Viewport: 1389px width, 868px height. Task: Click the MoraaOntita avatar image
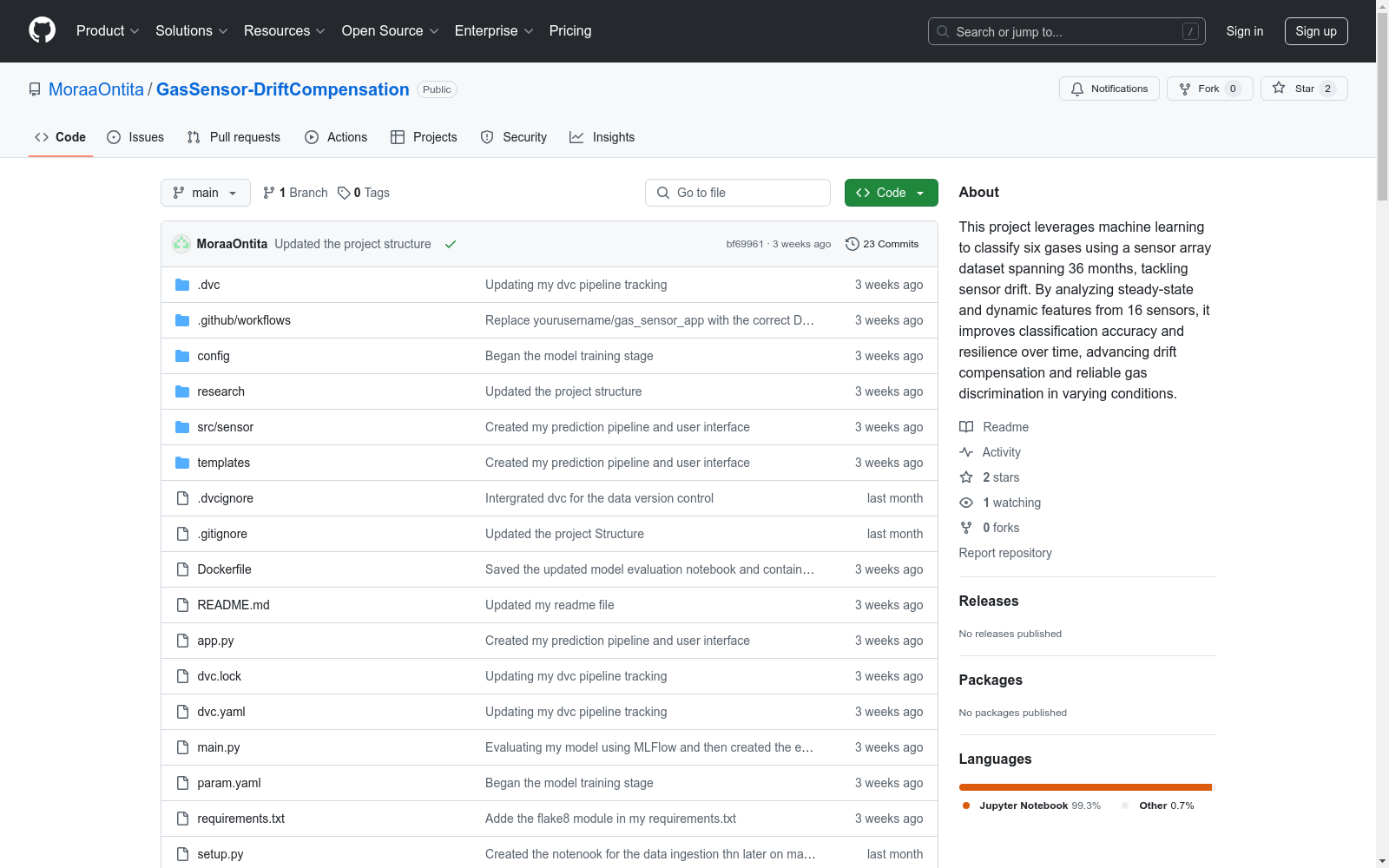pos(181,244)
